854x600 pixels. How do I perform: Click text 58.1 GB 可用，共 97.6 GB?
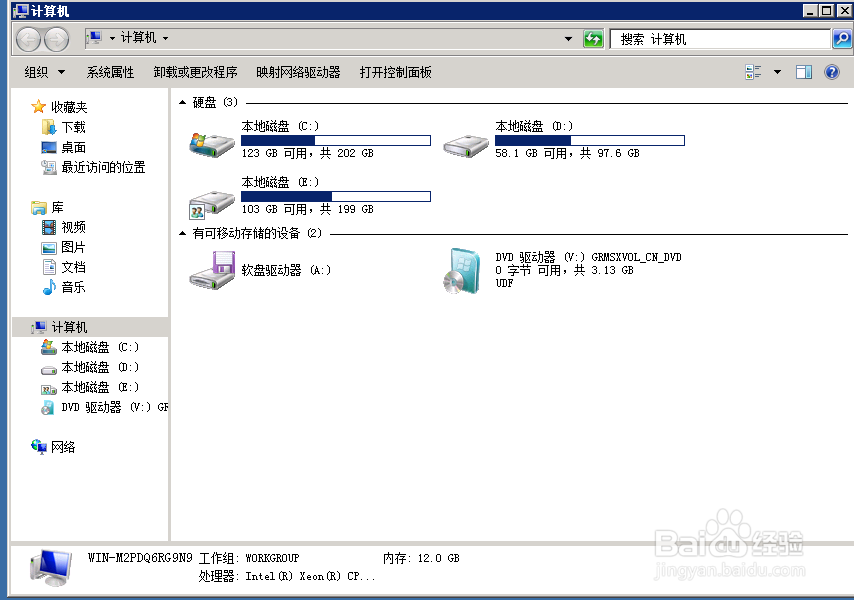pyautogui.click(x=567, y=153)
